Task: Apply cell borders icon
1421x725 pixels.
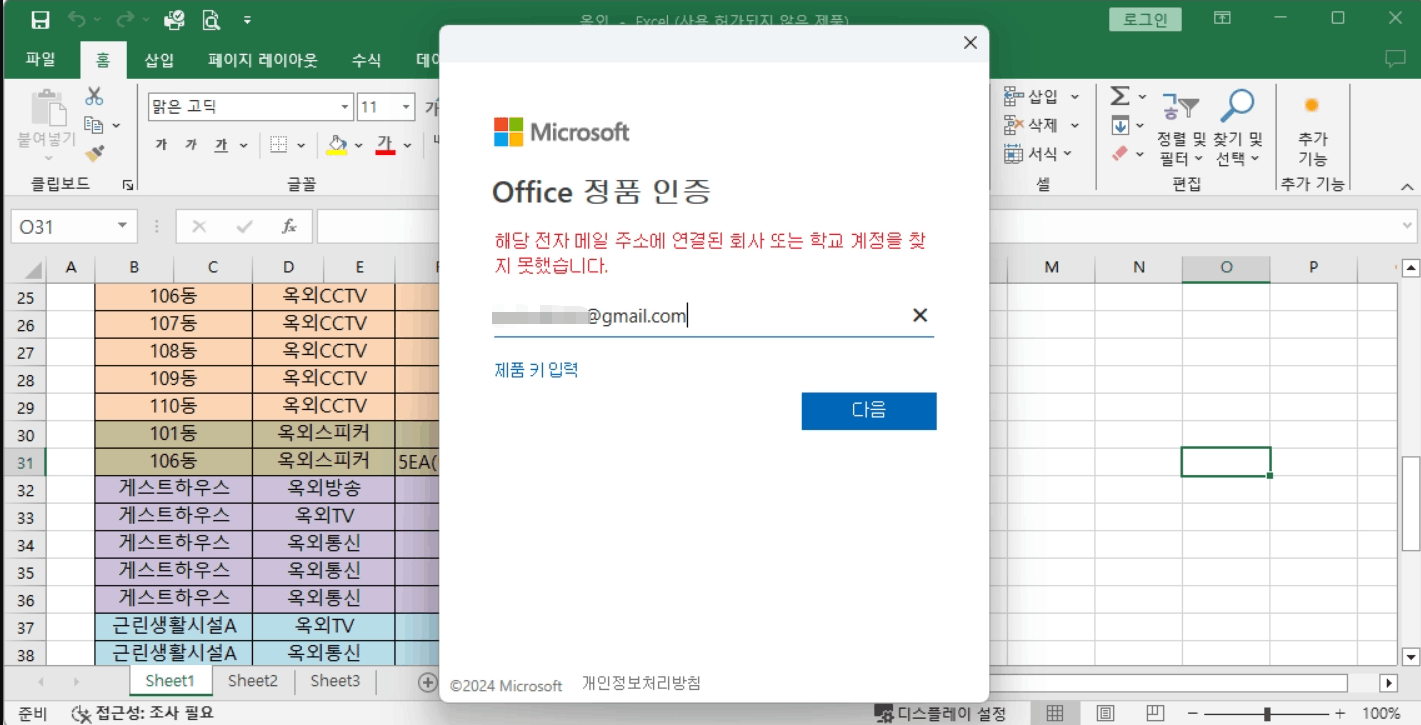Action: [x=280, y=145]
